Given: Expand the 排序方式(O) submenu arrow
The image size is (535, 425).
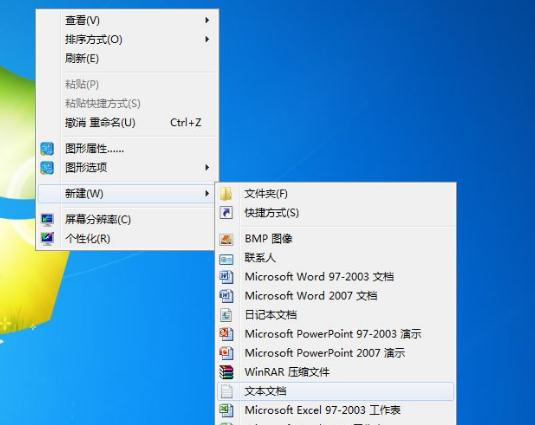Looking at the screenshot, I should [x=207, y=39].
